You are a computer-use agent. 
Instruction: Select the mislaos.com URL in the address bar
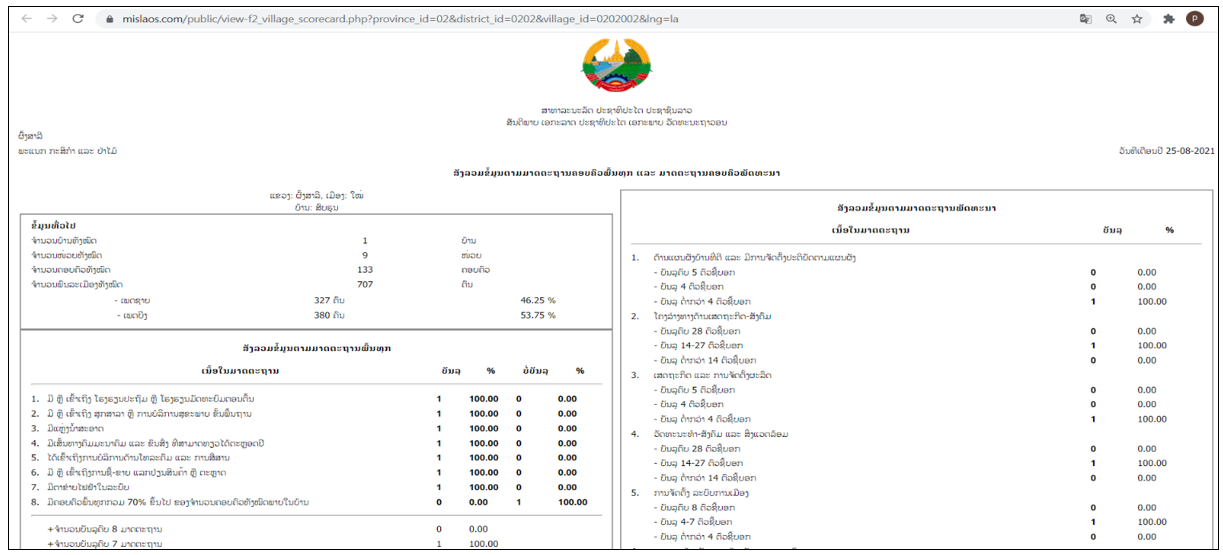click(x=402, y=19)
